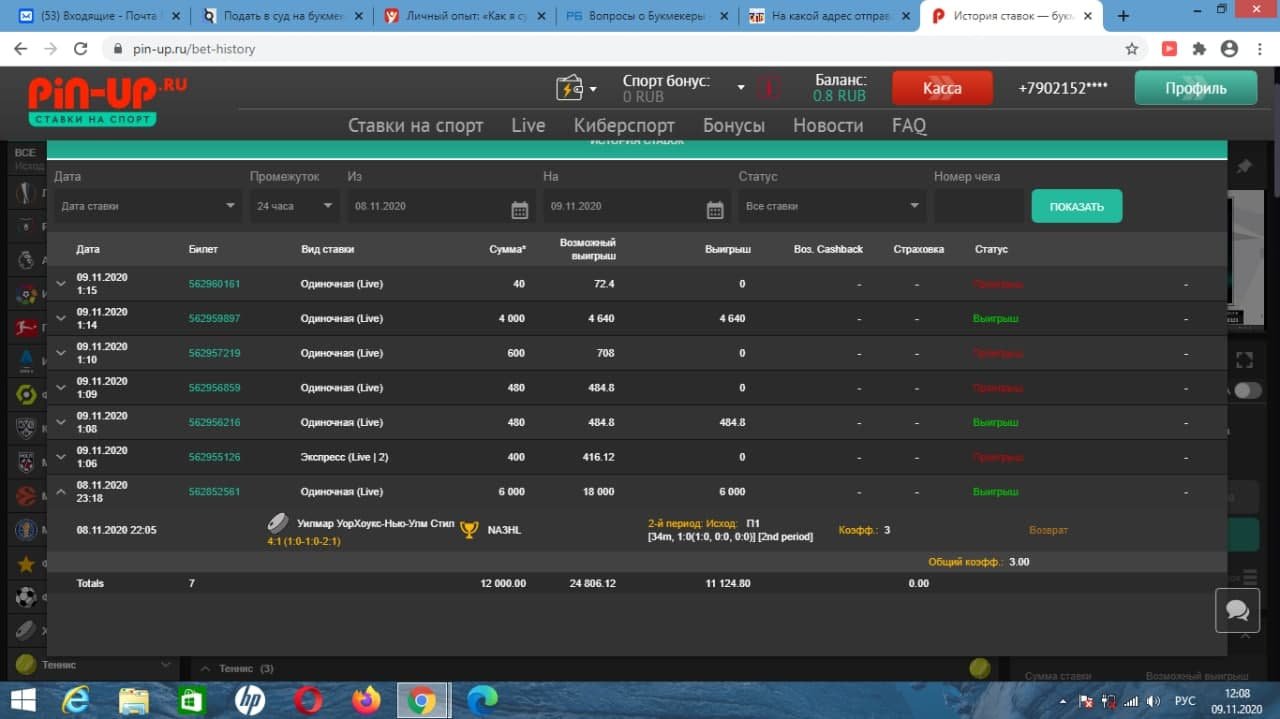Image resolution: width=1280 pixels, height=719 pixels.
Task: Open the live chat bubble icon
Action: pos(1237,610)
